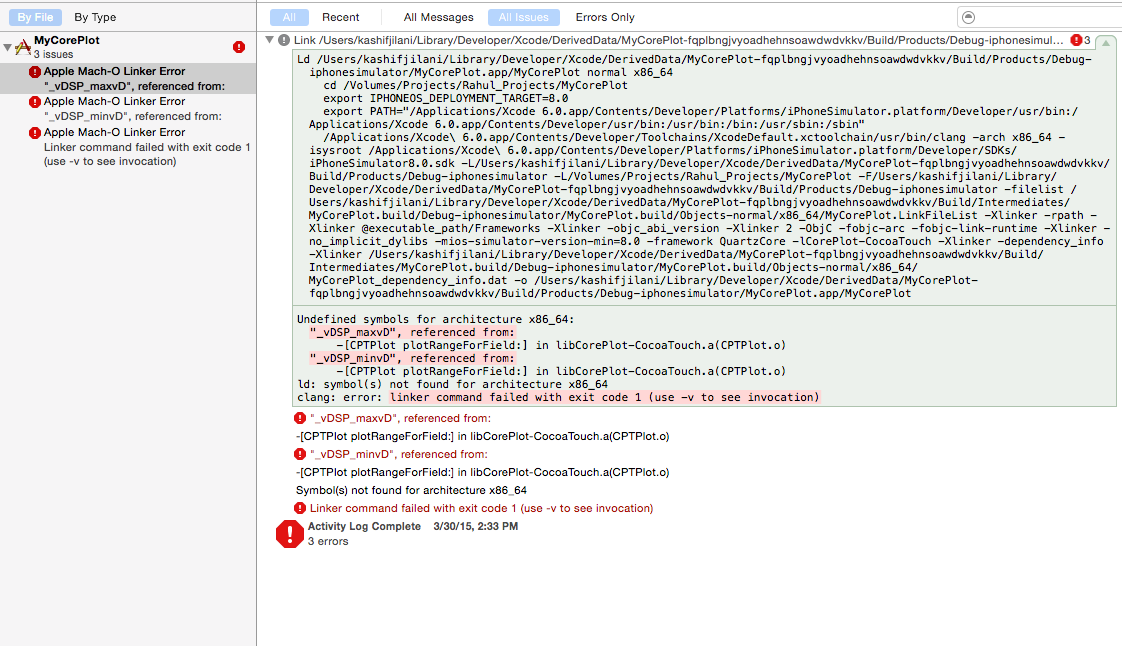Click error icon of _vDSP_minvD sidebar issue
The height and width of the screenshot is (646, 1122).
pyautogui.click(x=34, y=102)
